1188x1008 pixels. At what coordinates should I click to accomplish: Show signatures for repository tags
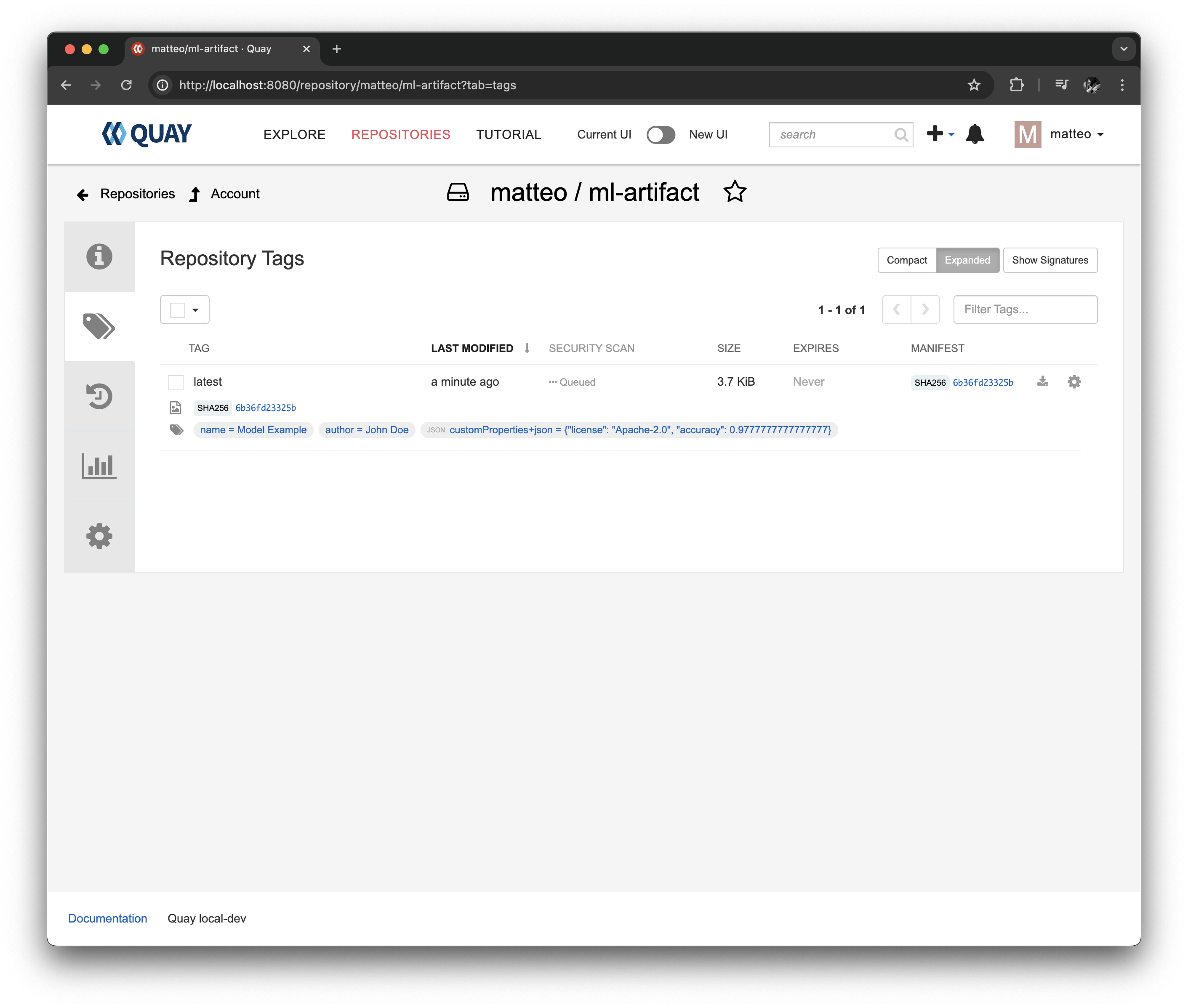[x=1050, y=260]
